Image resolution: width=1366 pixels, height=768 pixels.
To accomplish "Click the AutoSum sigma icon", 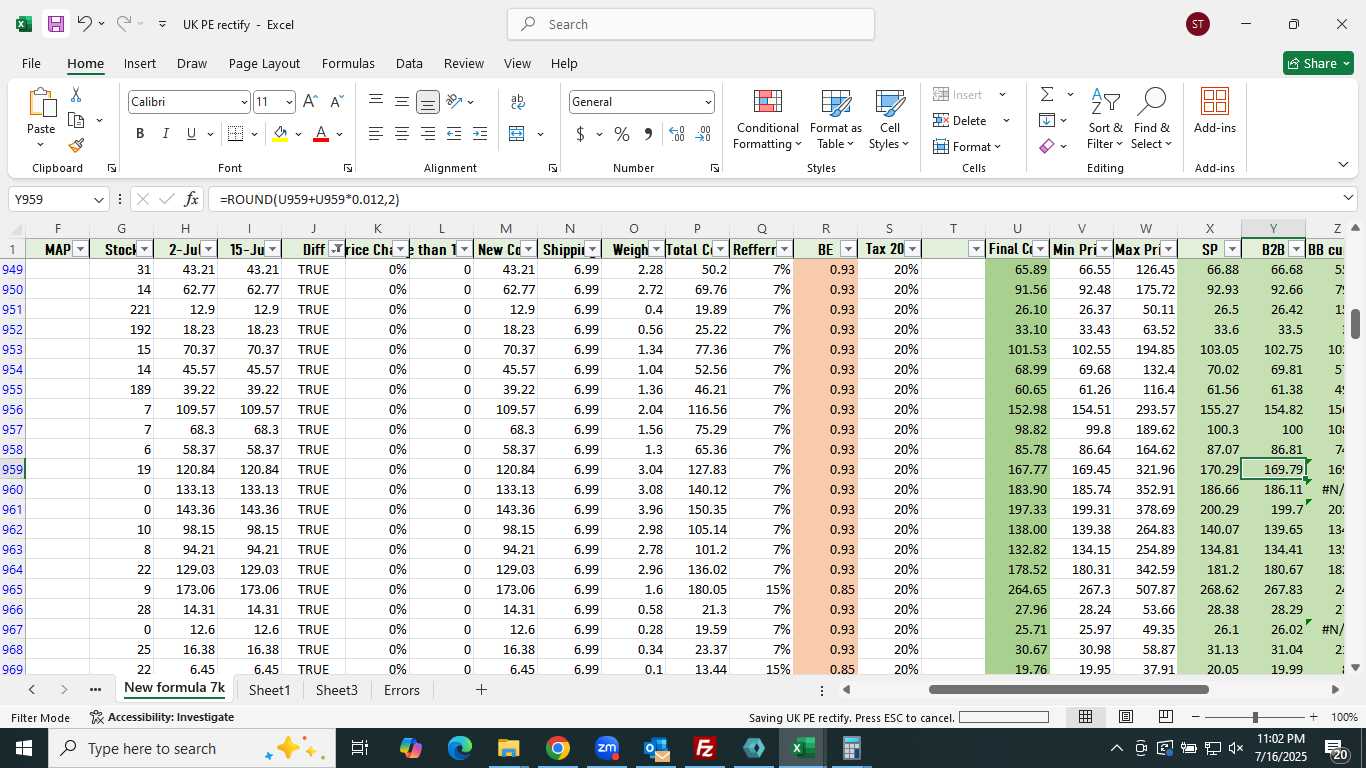I will [x=1047, y=94].
